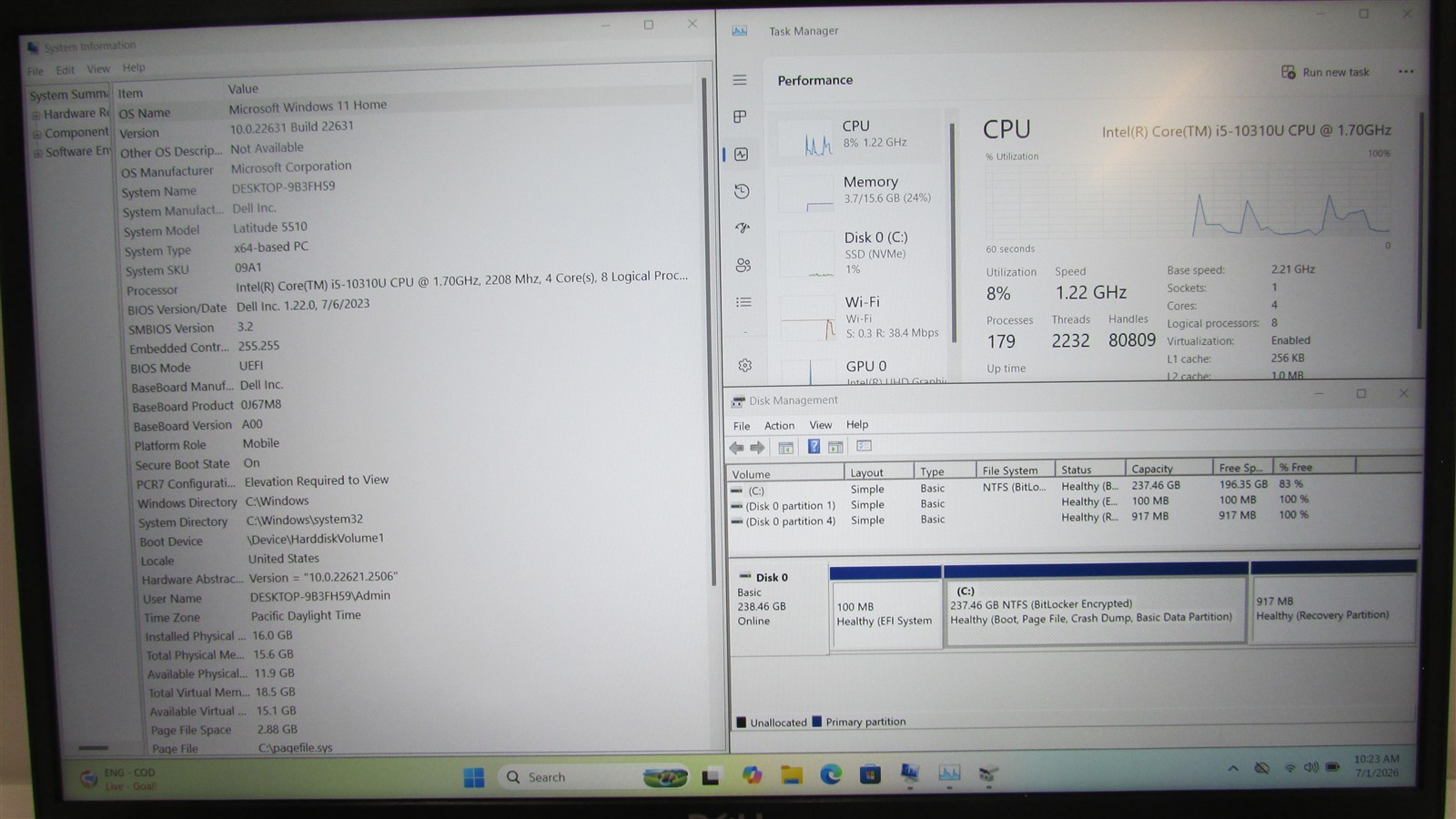Open Task Manager more options ellipsis

pyautogui.click(x=1406, y=72)
